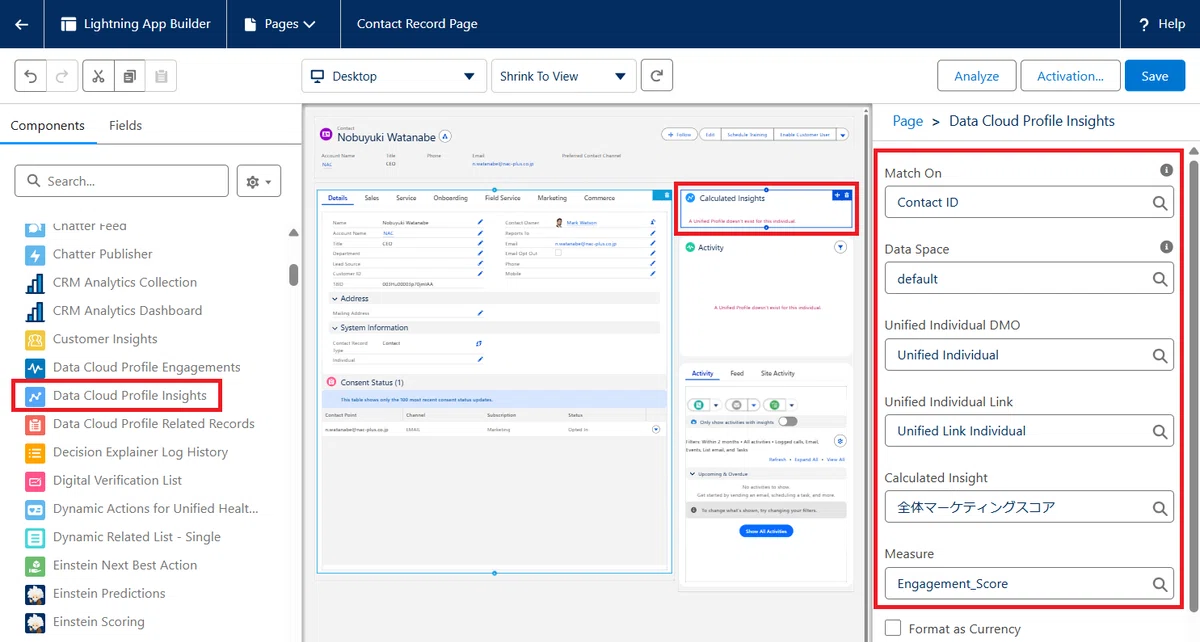Open the Unified Individual Link lookup

[x=1029, y=431]
